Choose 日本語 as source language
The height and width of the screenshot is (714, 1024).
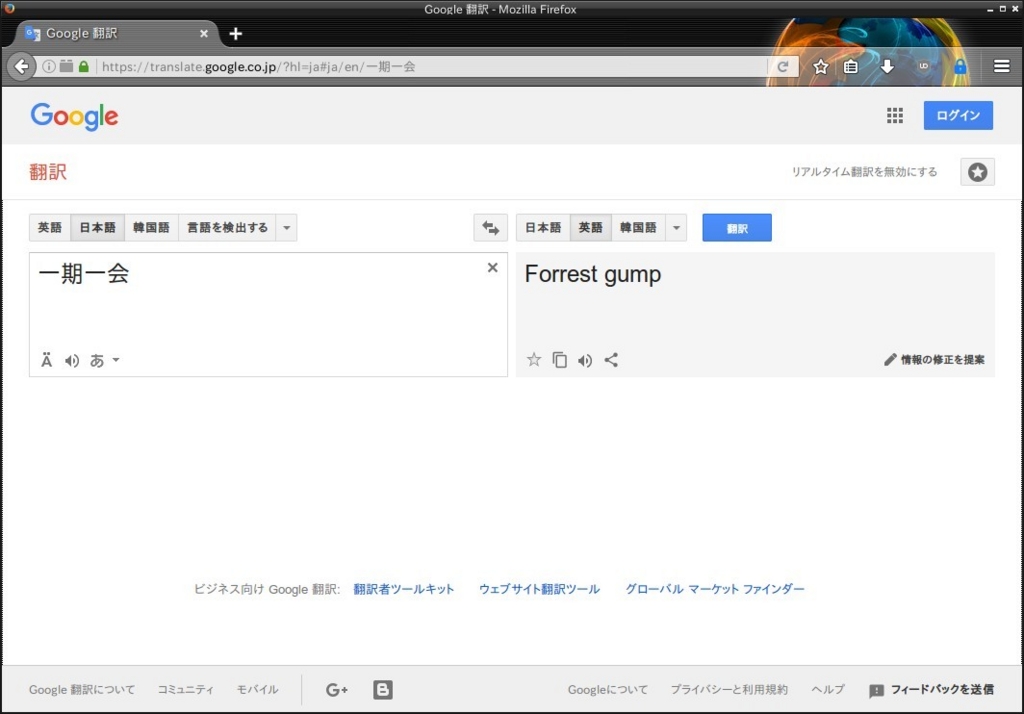pos(97,227)
